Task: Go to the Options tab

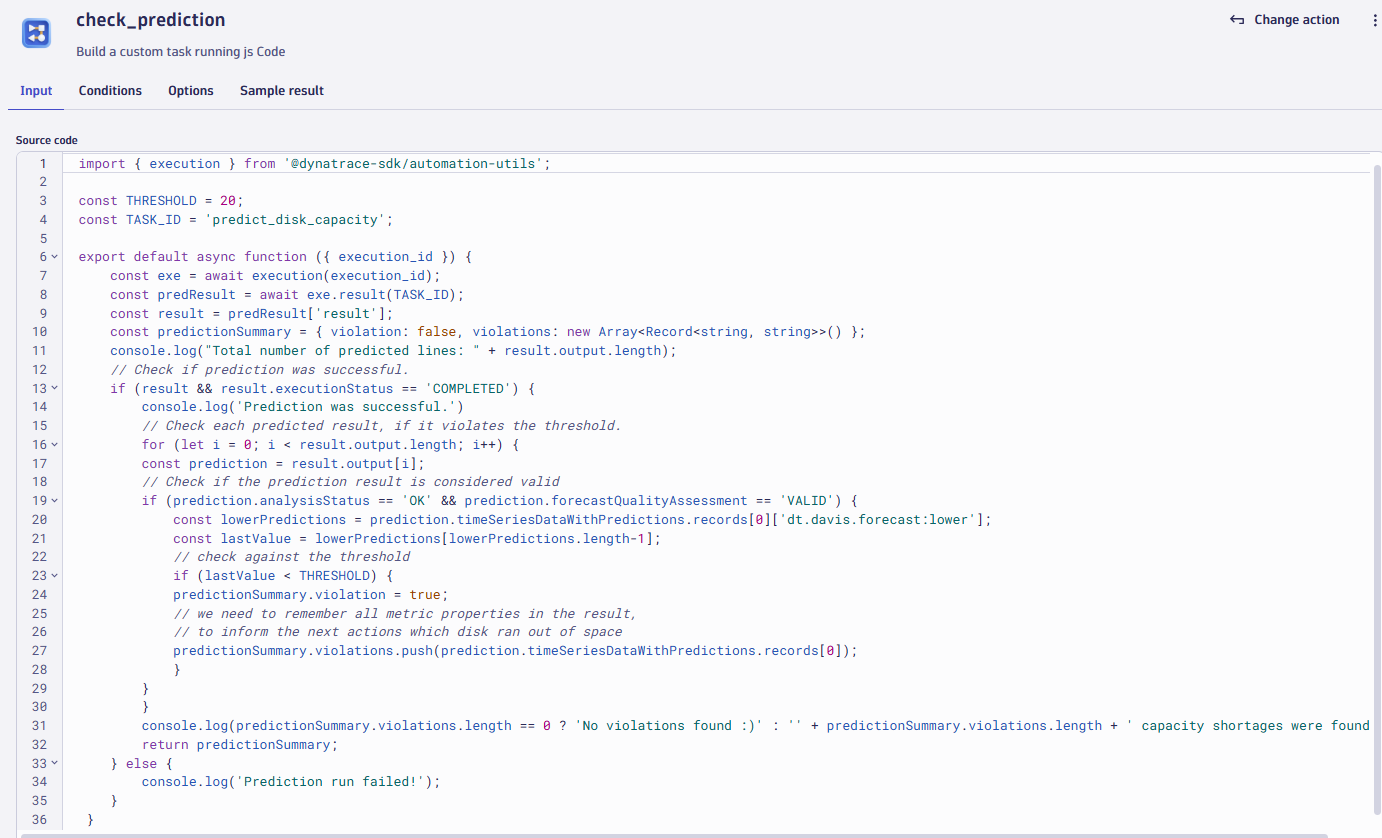Action: pyautogui.click(x=190, y=91)
